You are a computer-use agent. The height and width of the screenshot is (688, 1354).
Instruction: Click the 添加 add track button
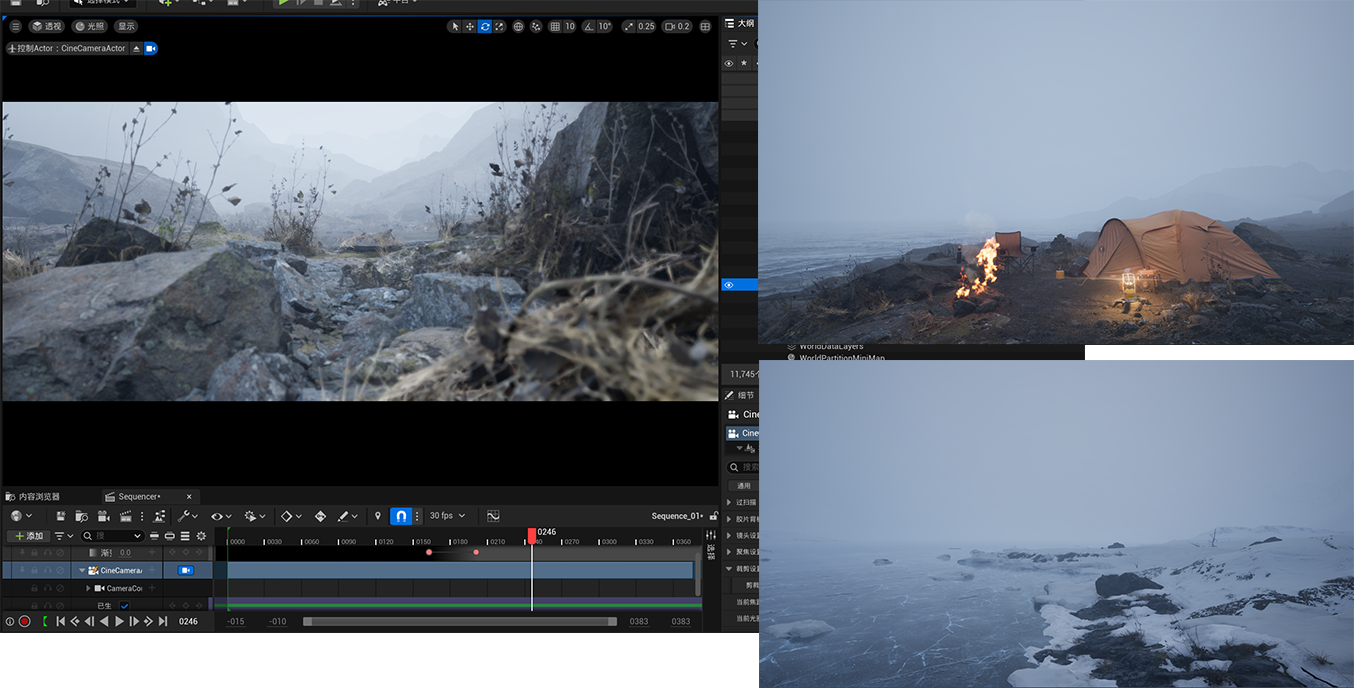point(28,536)
